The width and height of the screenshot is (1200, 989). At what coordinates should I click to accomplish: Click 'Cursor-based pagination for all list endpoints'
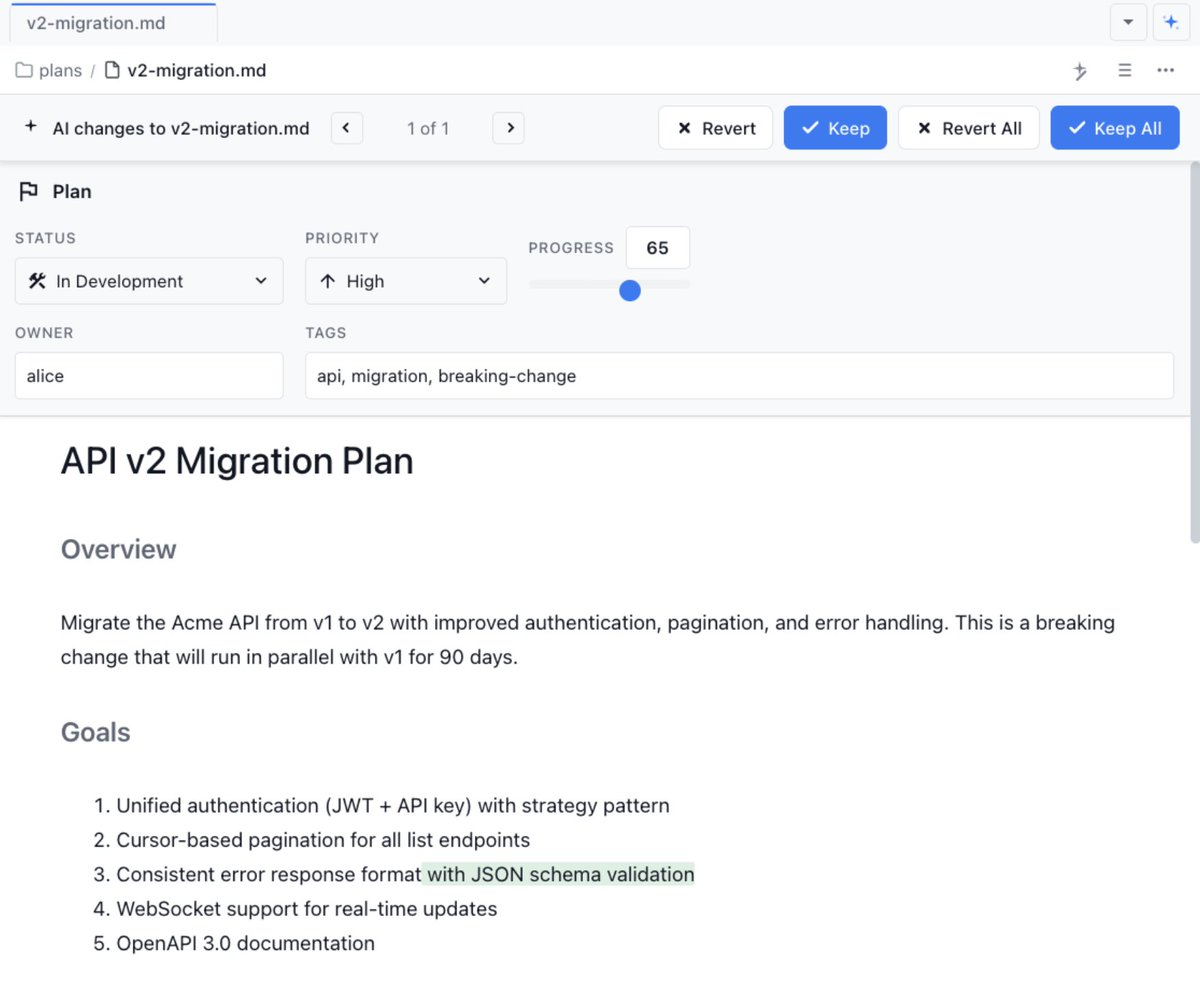(323, 840)
